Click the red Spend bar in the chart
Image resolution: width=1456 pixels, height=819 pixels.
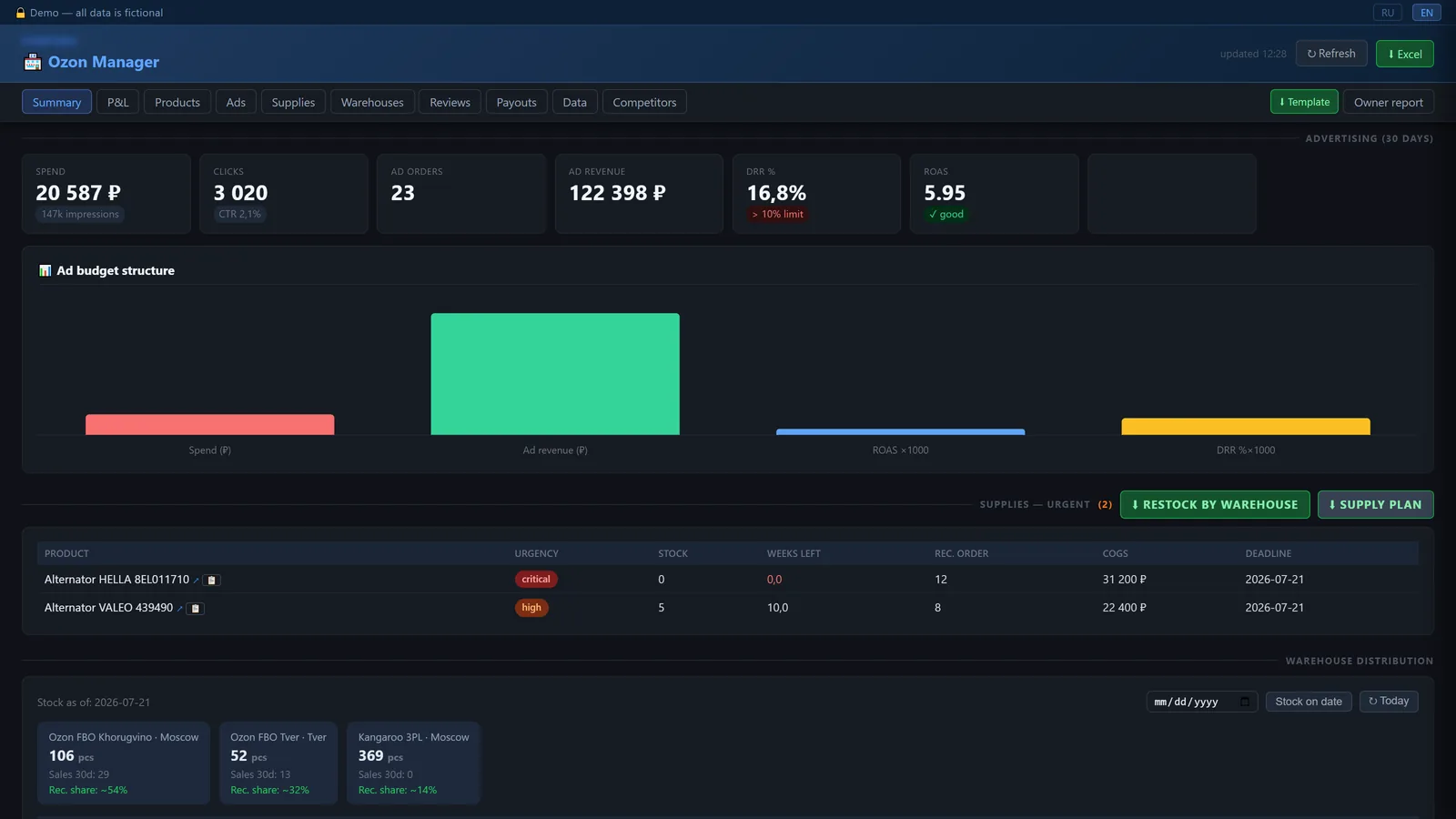pyautogui.click(x=210, y=425)
